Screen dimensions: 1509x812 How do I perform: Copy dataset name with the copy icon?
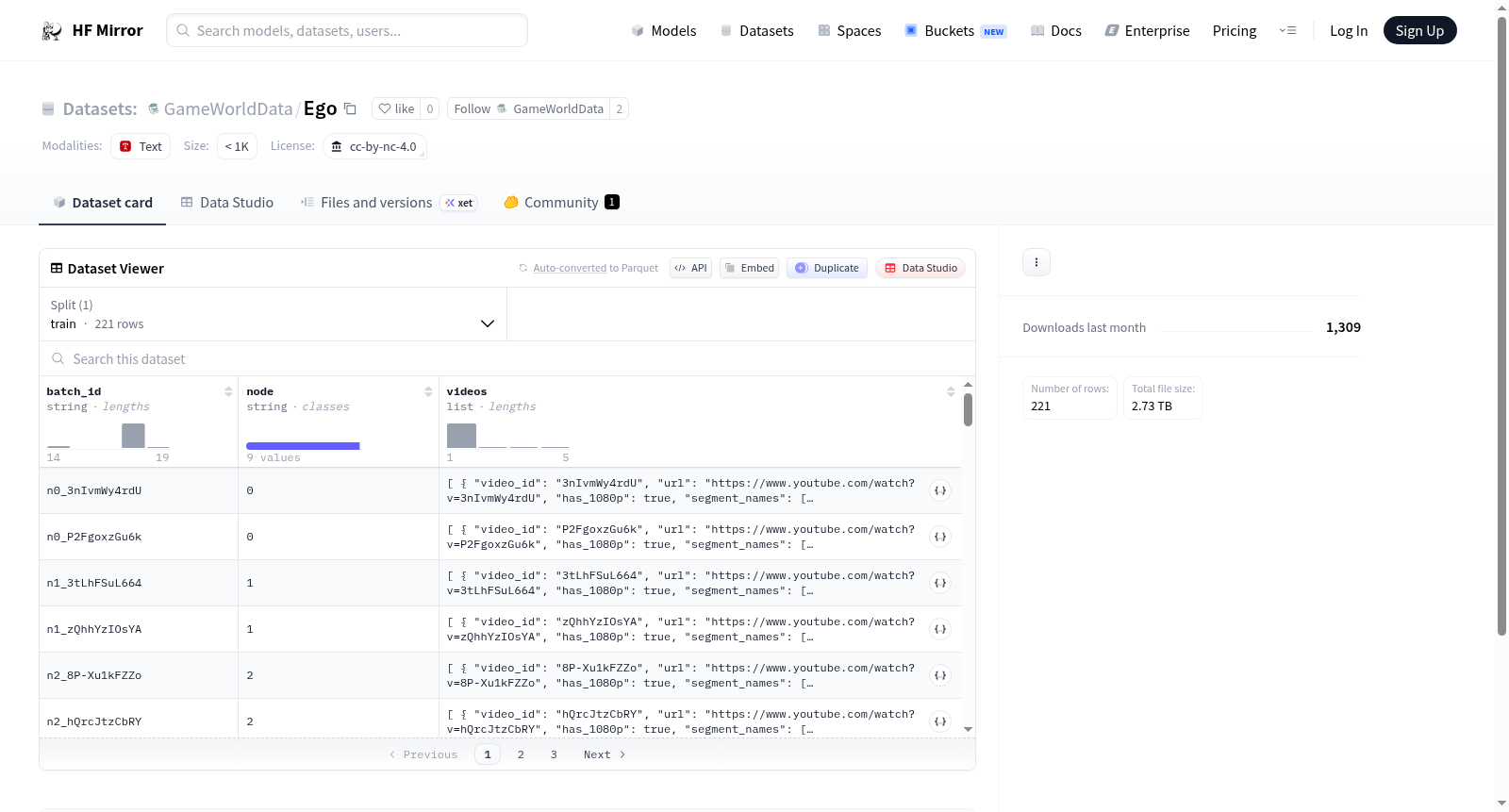pyautogui.click(x=350, y=108)
